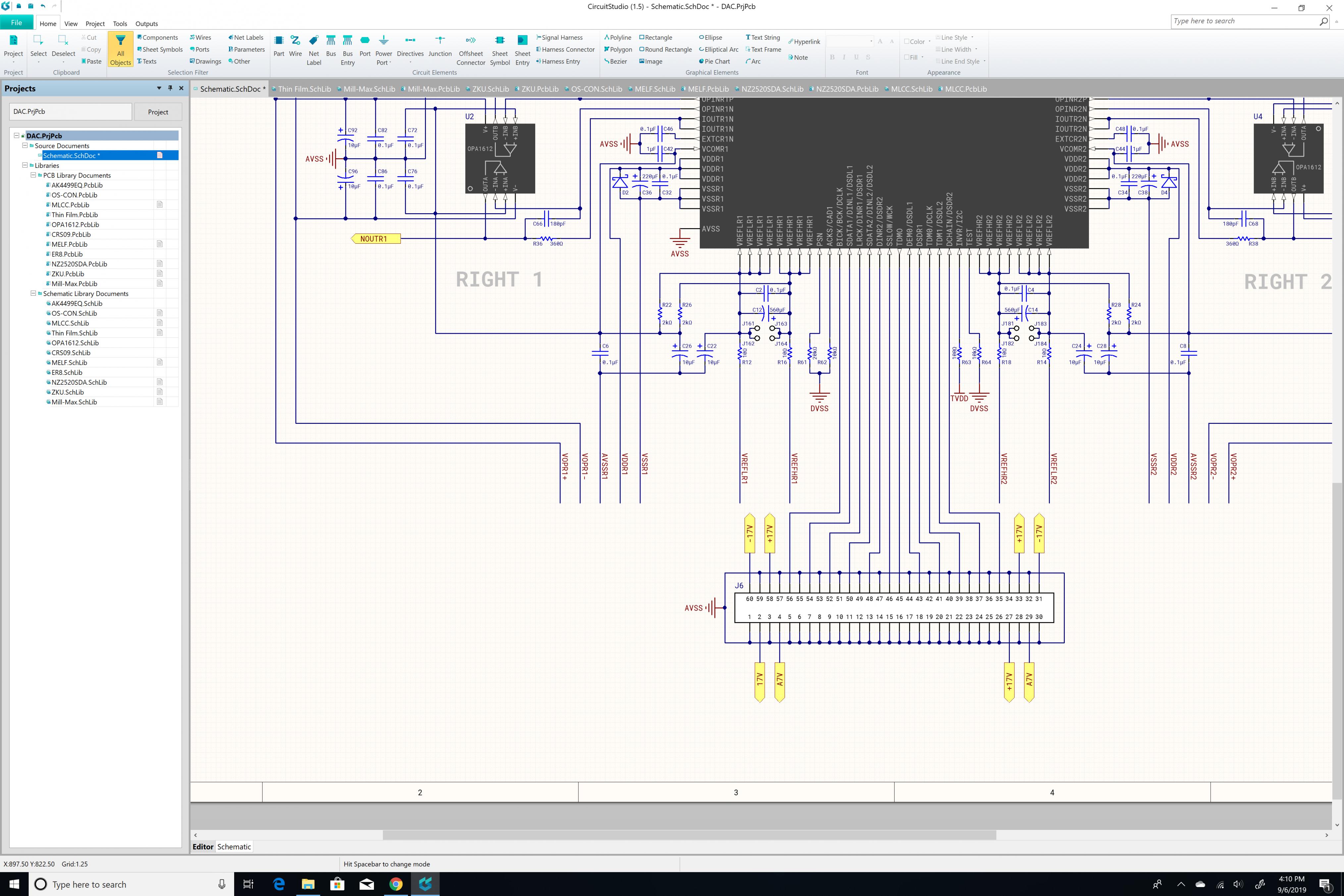Choose the Wire drawing tool

(x=295, y=46)
